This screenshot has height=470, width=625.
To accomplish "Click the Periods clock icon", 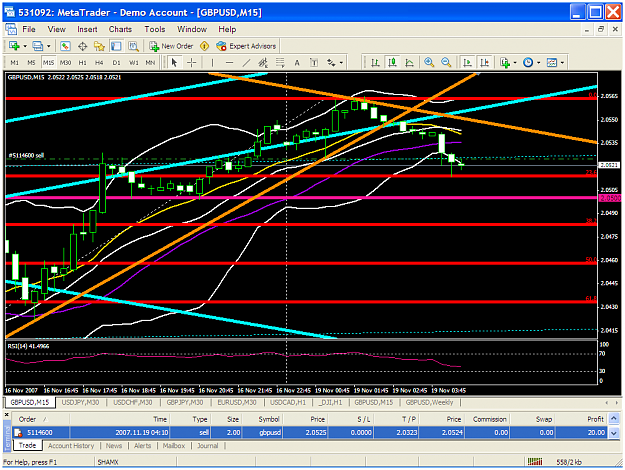I will click(528, 63).
